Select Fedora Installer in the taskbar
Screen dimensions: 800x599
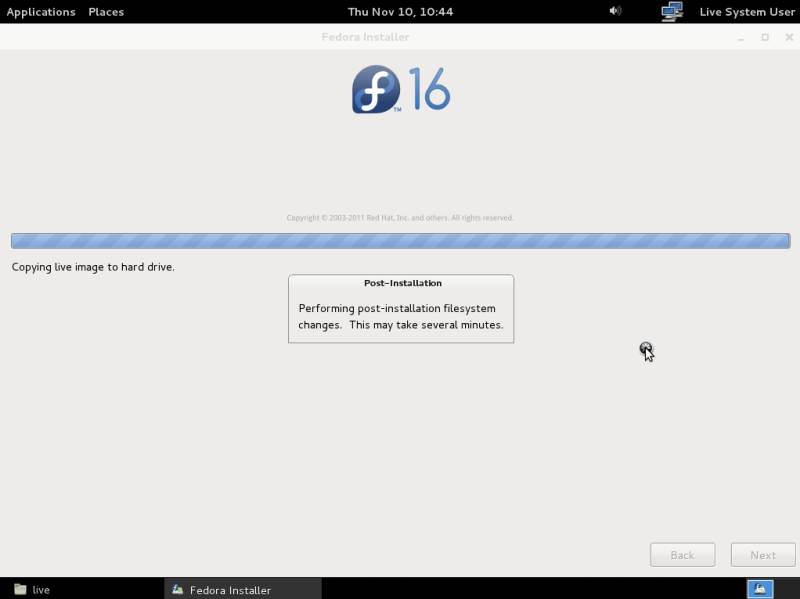(243, 589)
